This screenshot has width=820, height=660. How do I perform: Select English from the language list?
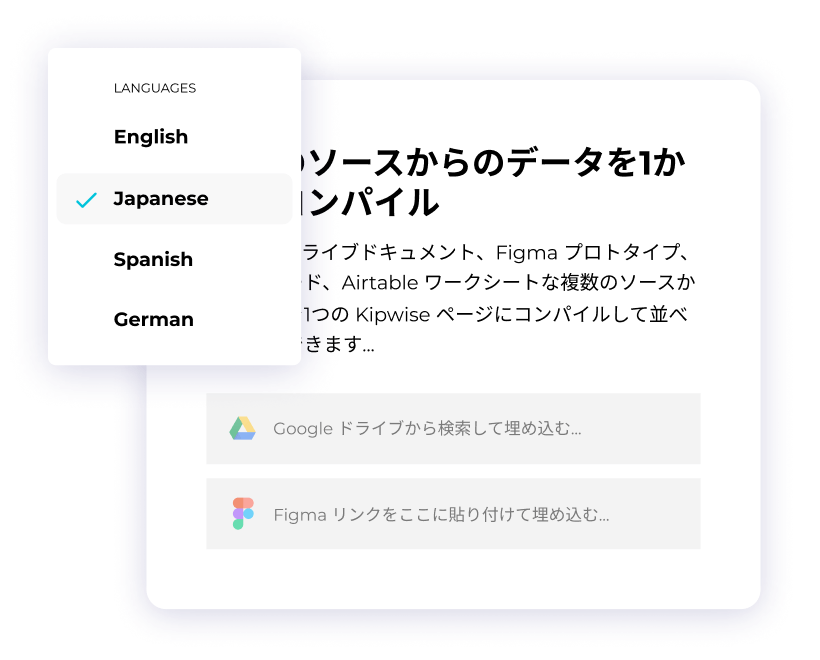coord(151,137)
